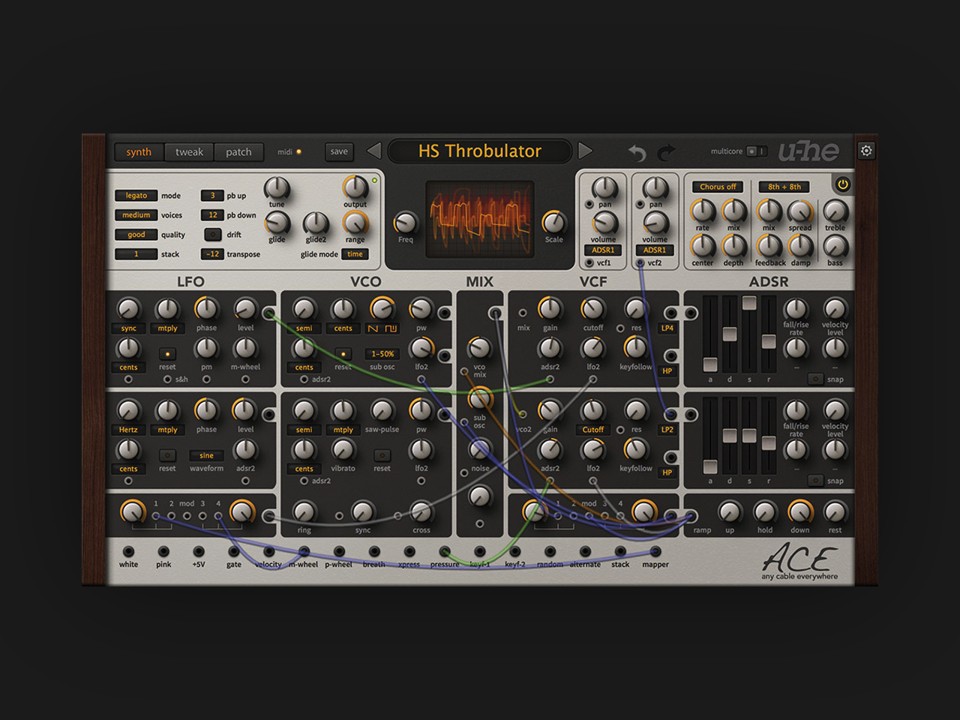Click the alternate source jack
The height and width of the screenshot is (720, 960).
pos(585,552)
